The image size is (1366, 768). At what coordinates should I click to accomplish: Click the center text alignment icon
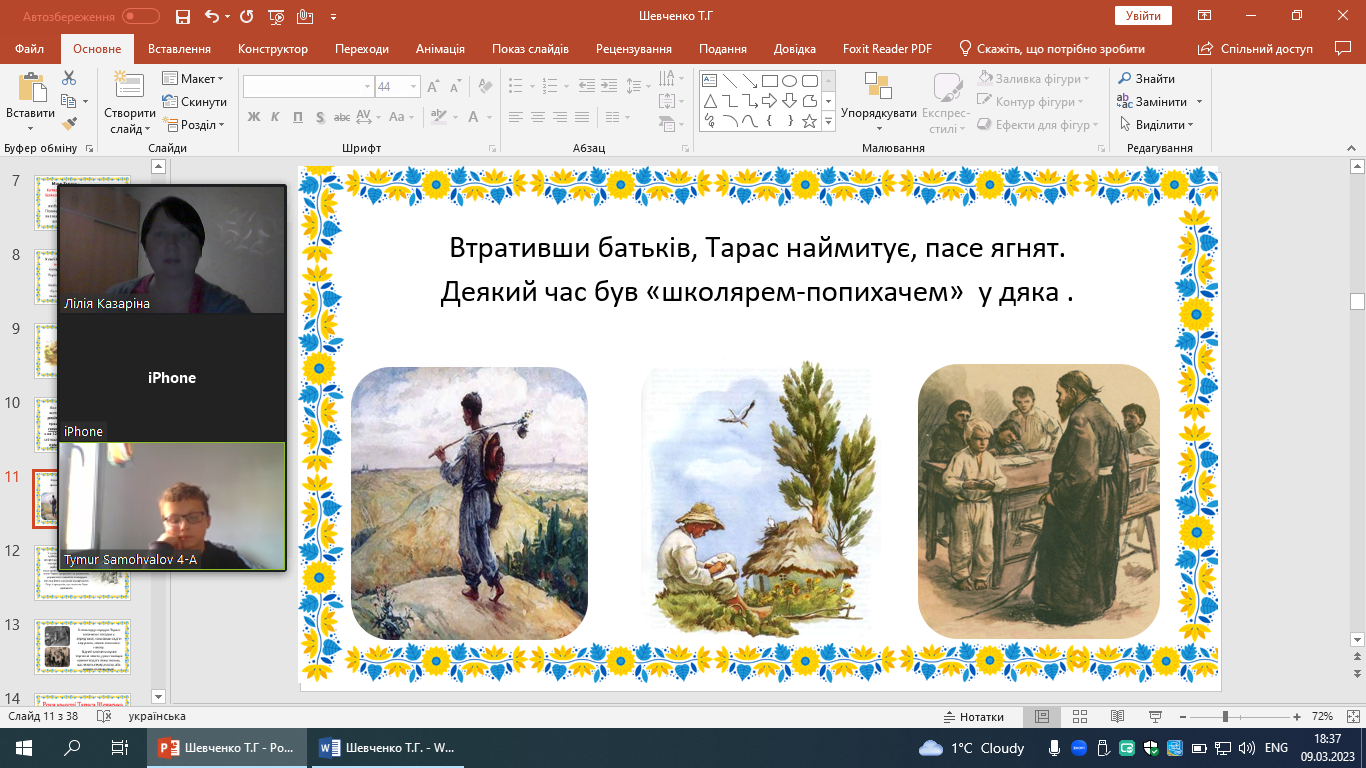538,117
